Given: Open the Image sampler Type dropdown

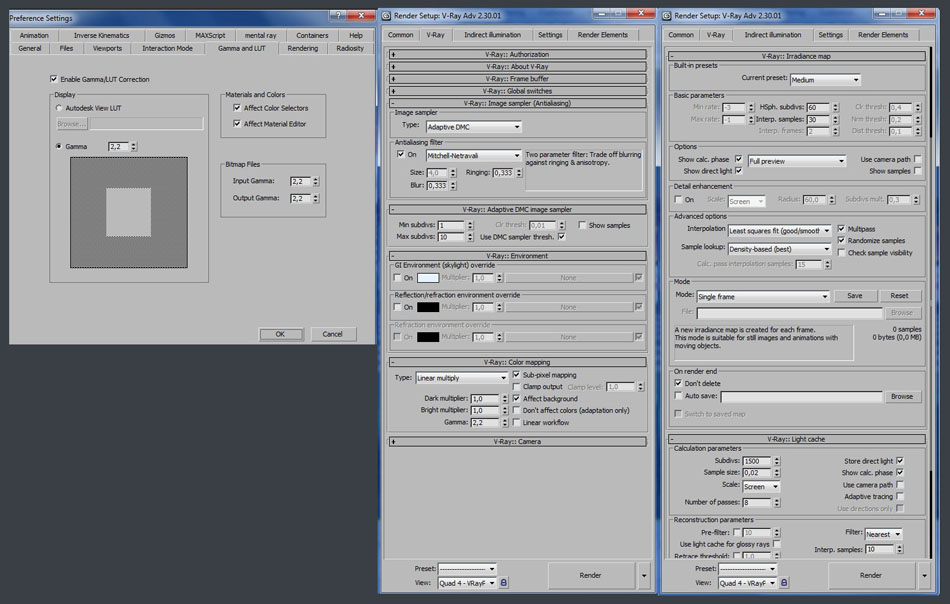Looking at the screenshot, I should coord(474,127).
